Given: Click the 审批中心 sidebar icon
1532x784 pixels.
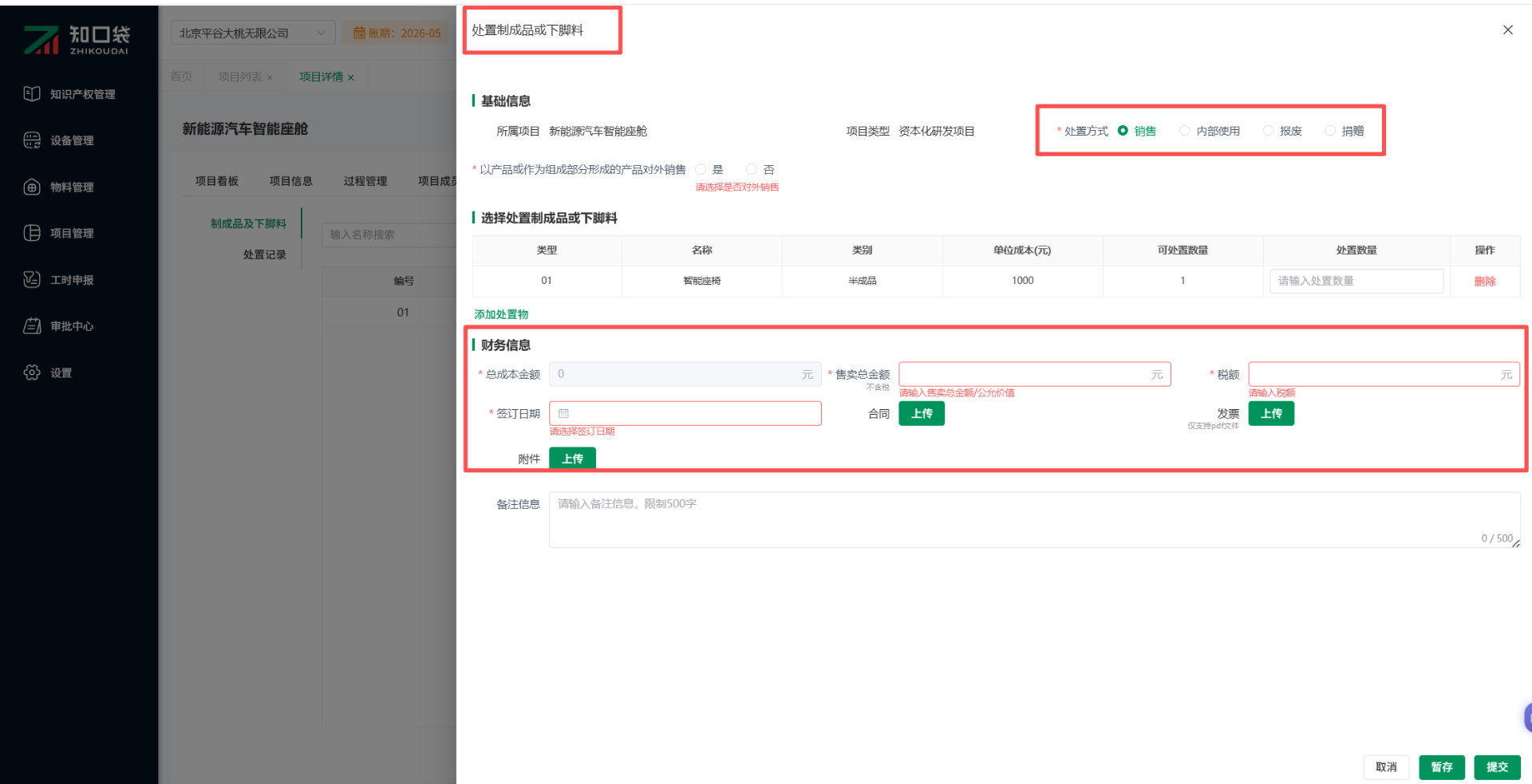Looking at the screenshot, I should tap(32, 326).
